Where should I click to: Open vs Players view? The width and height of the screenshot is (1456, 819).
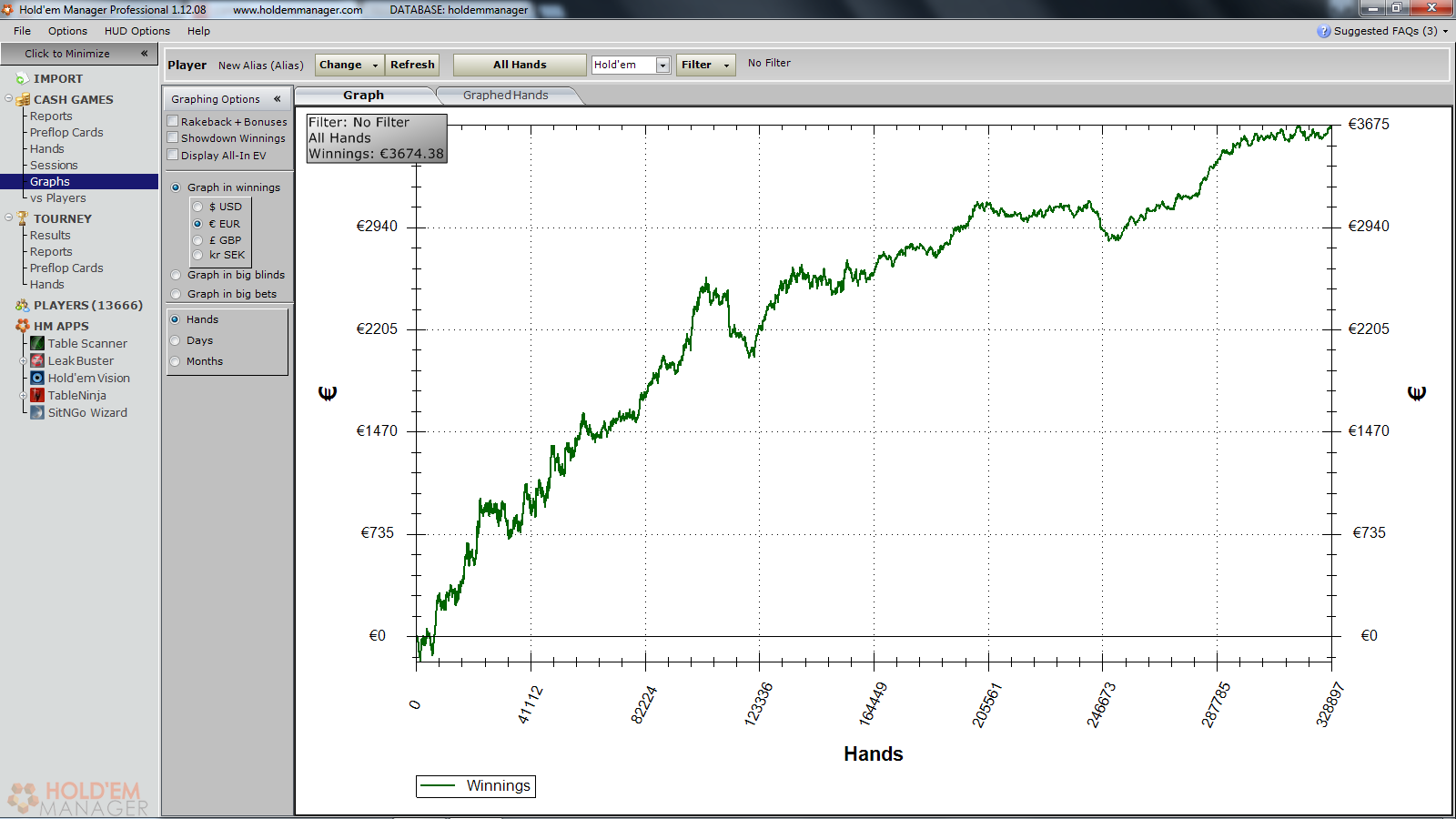(x=58, y=197)
